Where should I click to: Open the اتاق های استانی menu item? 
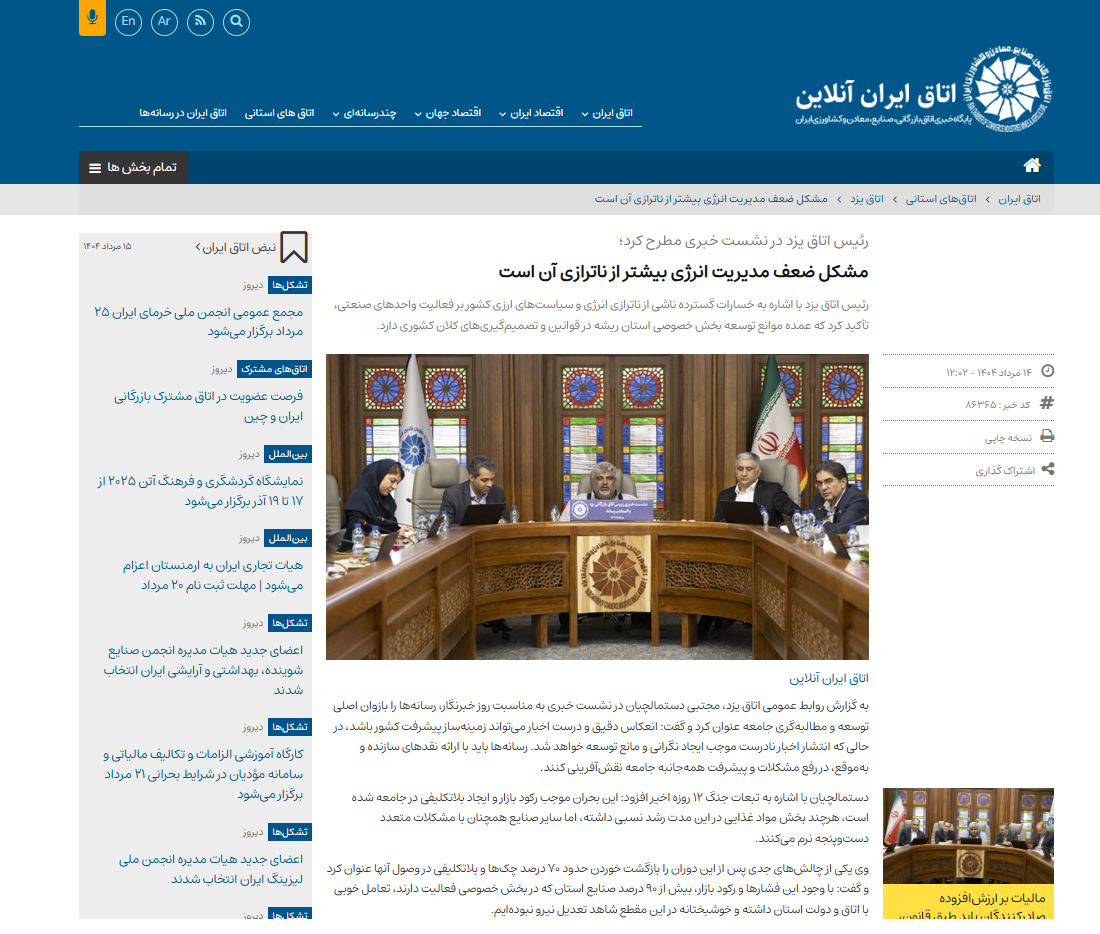pyautogui.click(x=279, y=113)
